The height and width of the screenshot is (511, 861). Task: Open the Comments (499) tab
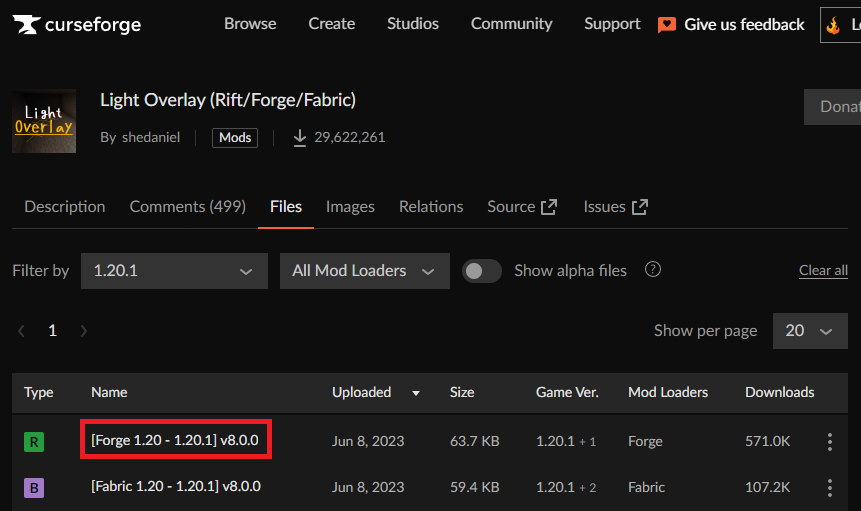click(187, 207)
